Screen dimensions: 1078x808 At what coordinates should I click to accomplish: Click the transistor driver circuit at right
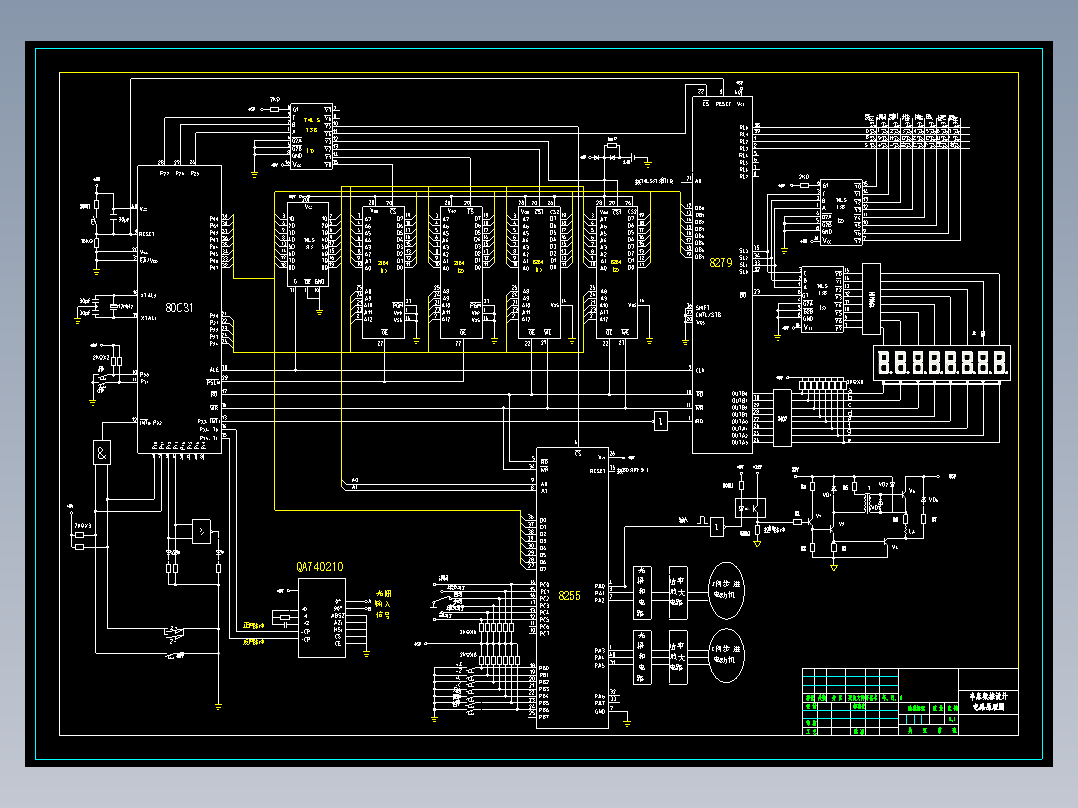pyautogui.click(x=870, y=519)
